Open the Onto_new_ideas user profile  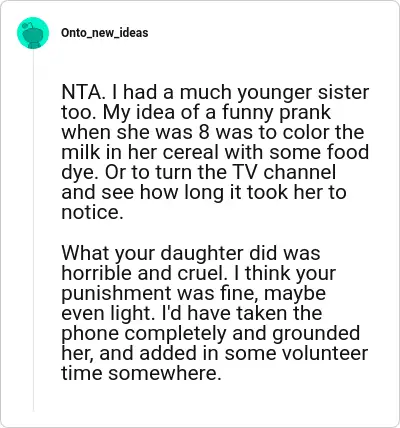pyautogui.click(x=105, y=33)
